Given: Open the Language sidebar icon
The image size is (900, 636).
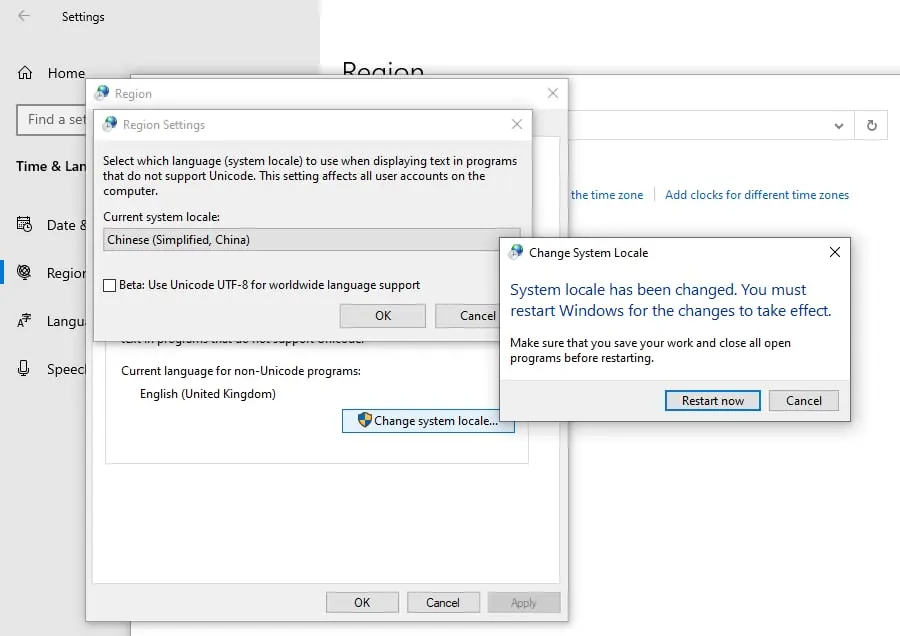Looking at the screenshot, I should point(25,321).
